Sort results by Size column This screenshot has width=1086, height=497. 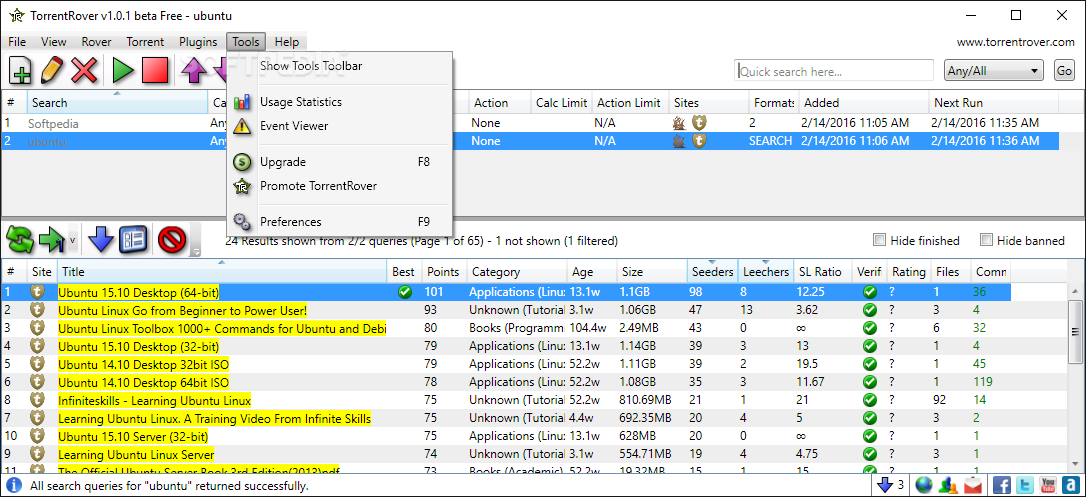click(x=652, y=272)
